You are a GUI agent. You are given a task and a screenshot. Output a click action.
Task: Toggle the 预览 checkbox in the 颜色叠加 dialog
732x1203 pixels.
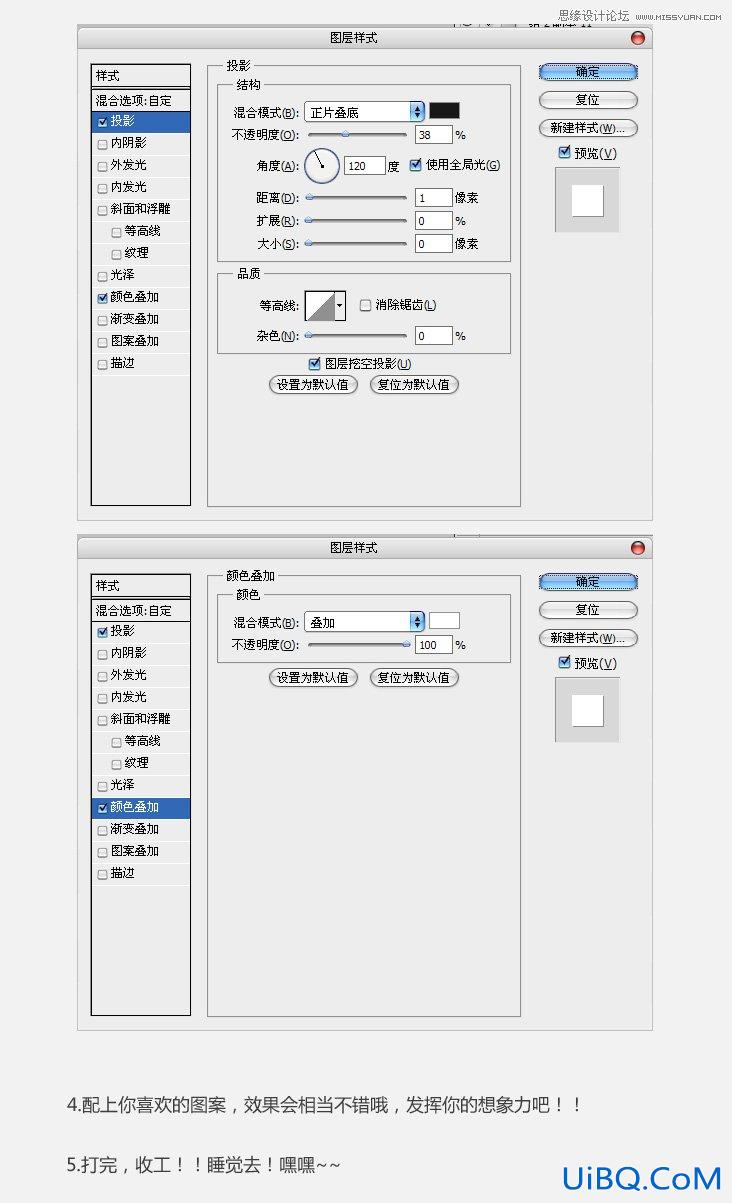[x=564, y=662]
